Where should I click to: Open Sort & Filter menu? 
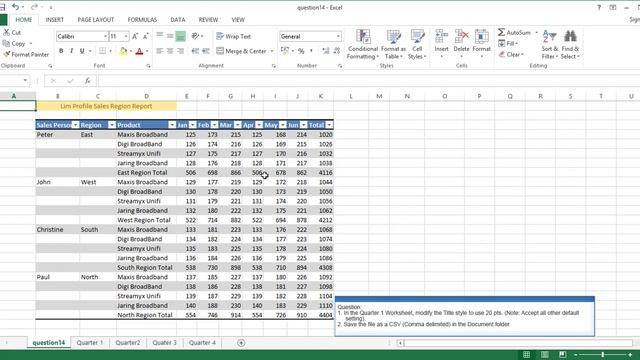click(x=549, y=44)
